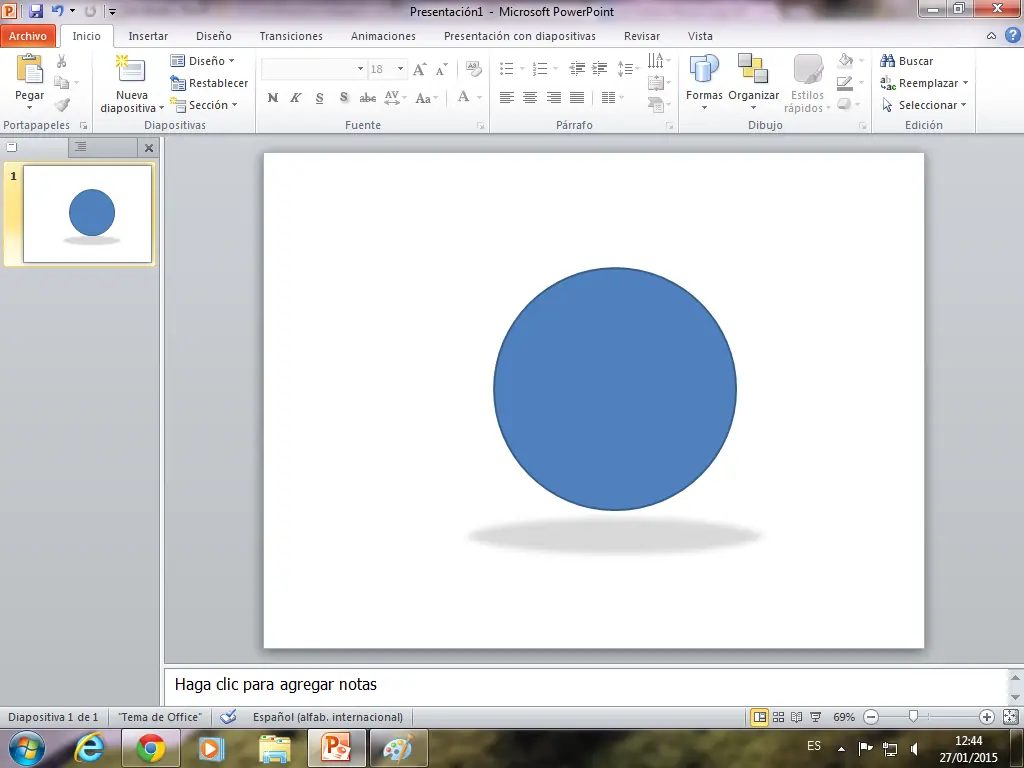Toggle Cursiva italic formatting
Viewport: 1024px width, 768px height.
coord(296,98)
